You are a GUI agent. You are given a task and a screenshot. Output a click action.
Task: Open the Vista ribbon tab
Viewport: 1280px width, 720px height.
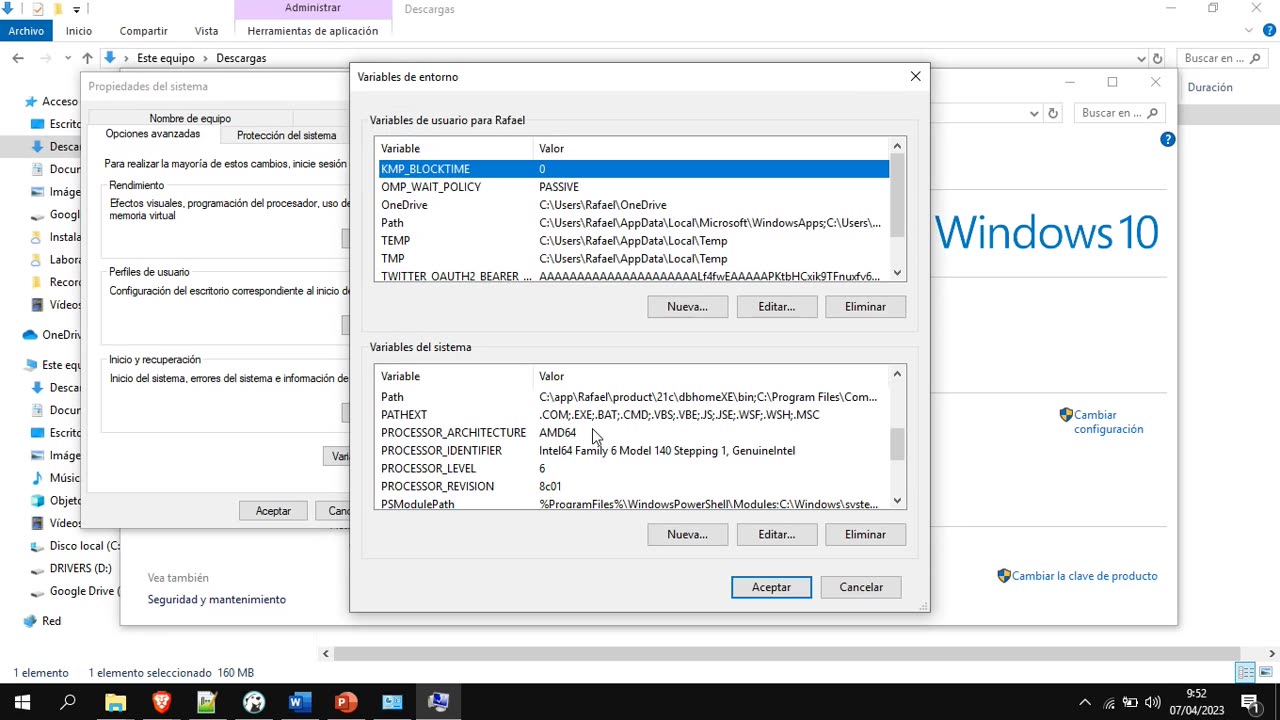tap(207, 31)
